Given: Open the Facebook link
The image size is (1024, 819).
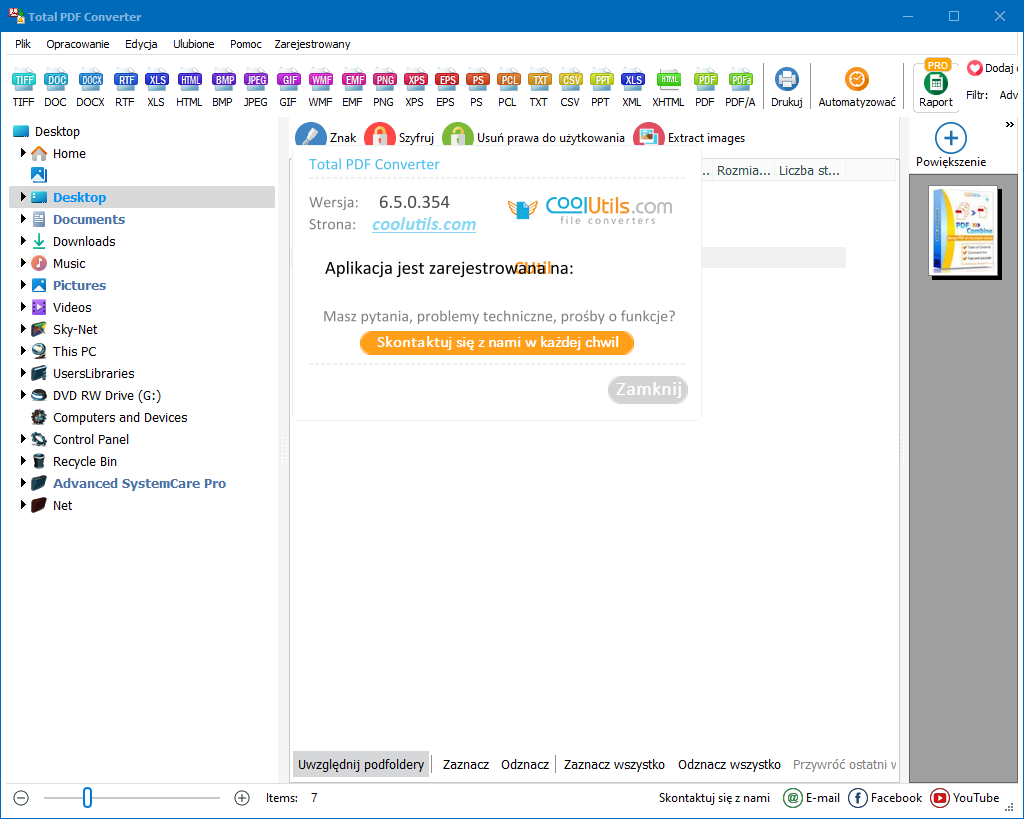Looking at the screenshot, I should [885, 797].
